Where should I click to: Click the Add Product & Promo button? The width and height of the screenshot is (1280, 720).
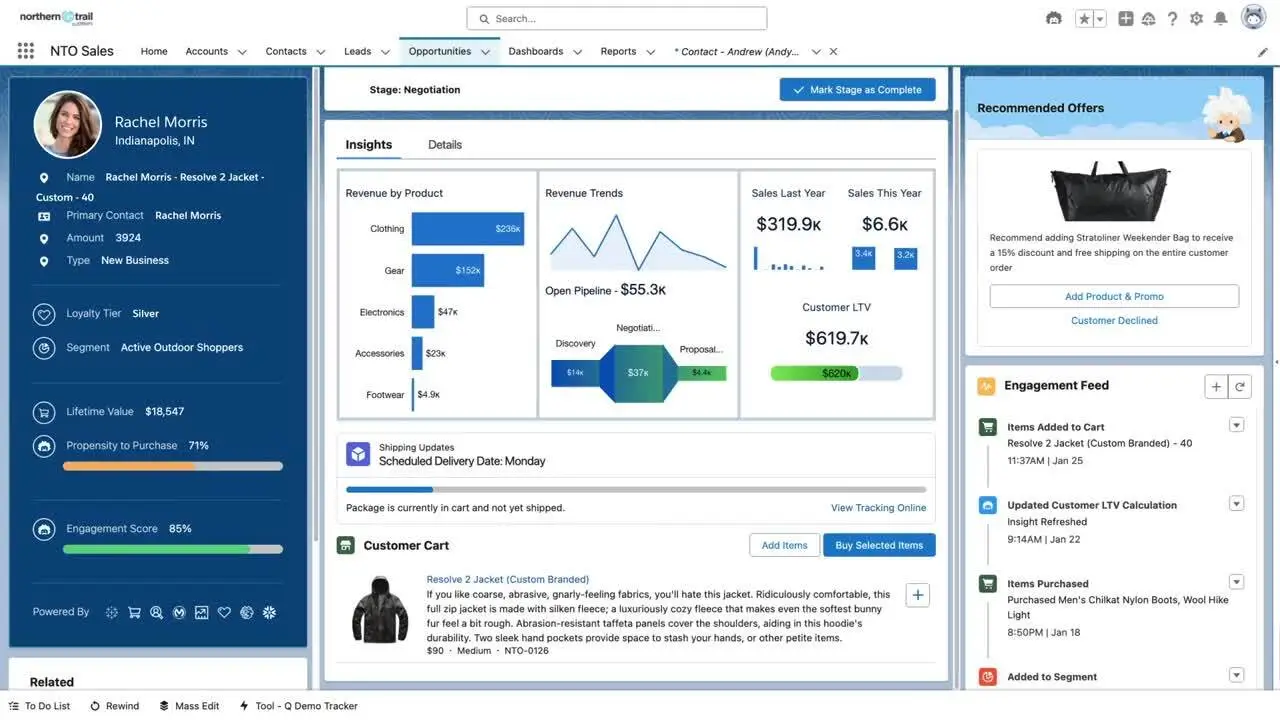point(1114,295)
